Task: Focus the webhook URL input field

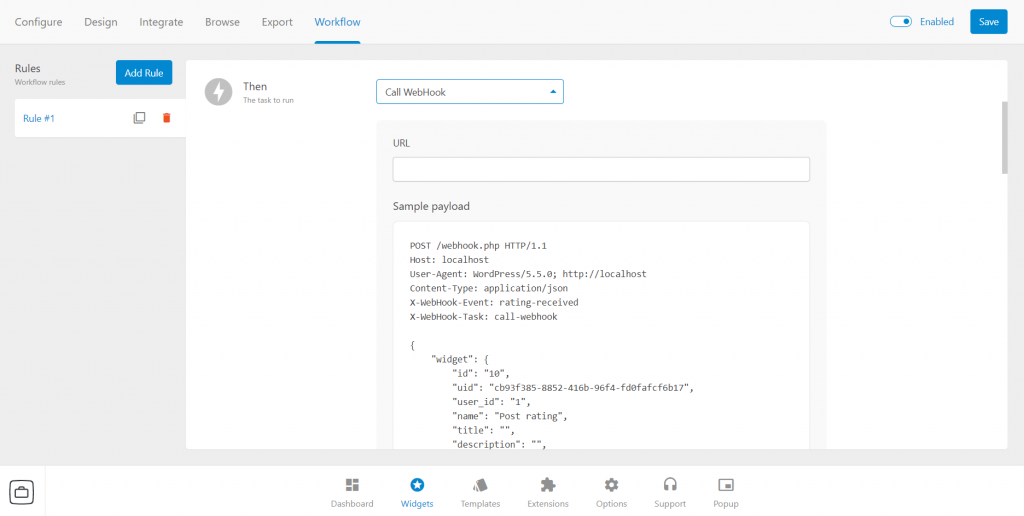Action: pos(601,169)
